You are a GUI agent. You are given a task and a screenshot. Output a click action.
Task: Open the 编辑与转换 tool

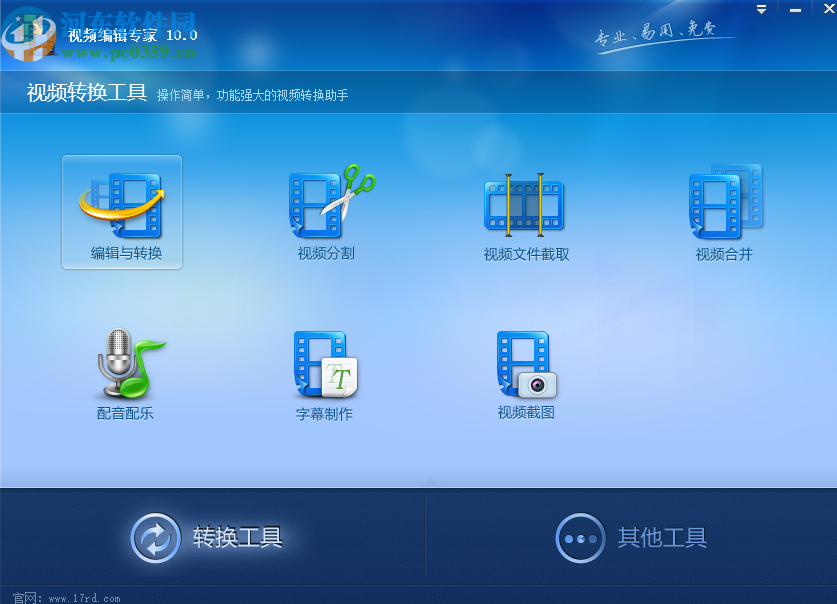[x=122, y=212]
